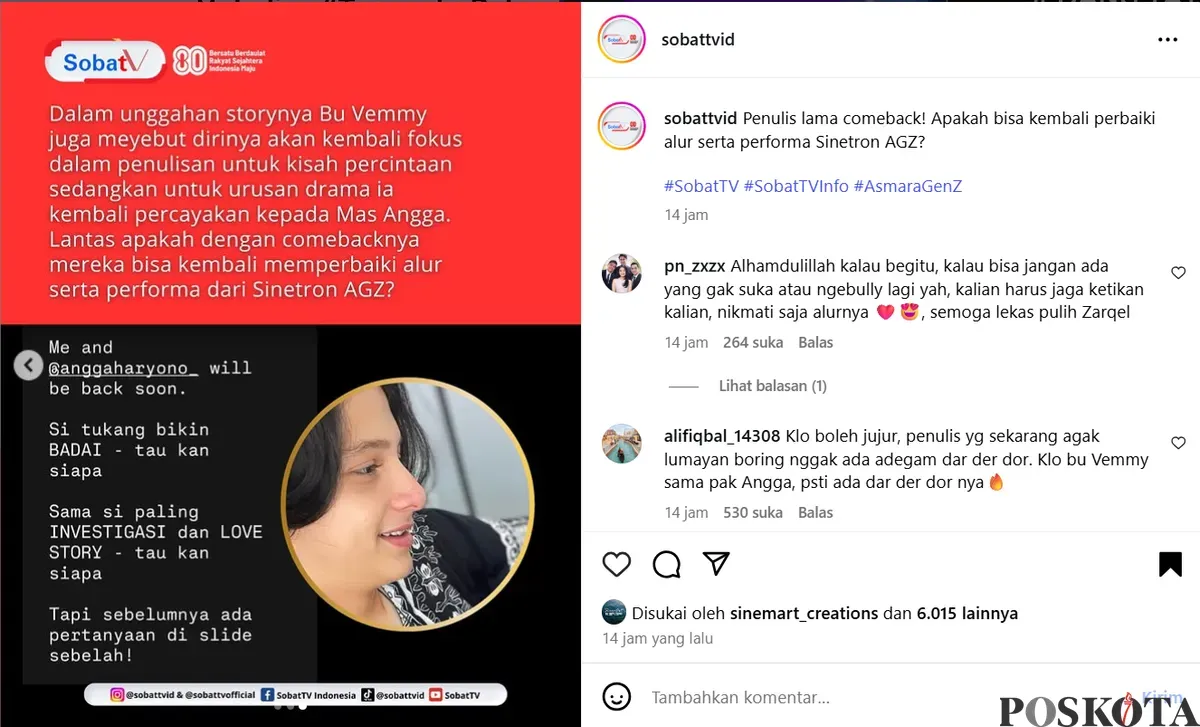Image resolution: width=1200 pixels, height=727 pixels.
Task: Like the post with the heart icon
Action: (x=617, y=564)
